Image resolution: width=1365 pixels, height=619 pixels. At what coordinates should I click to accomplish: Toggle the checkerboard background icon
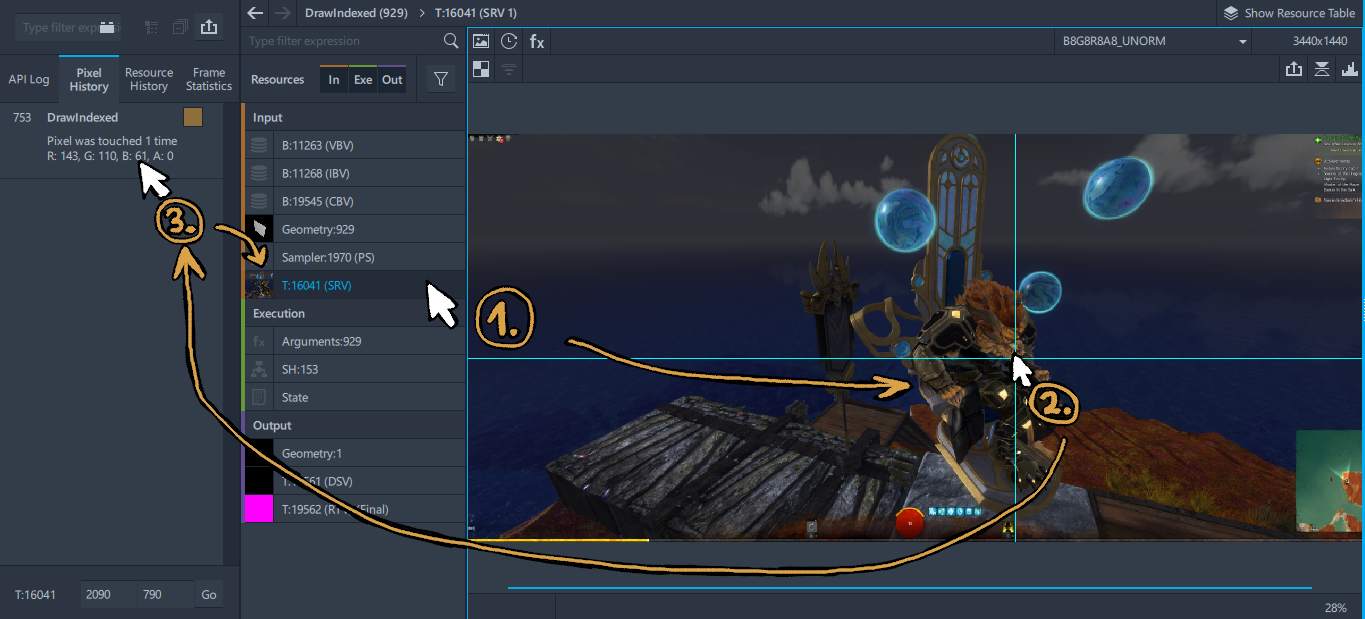click(x=481, y=69)
